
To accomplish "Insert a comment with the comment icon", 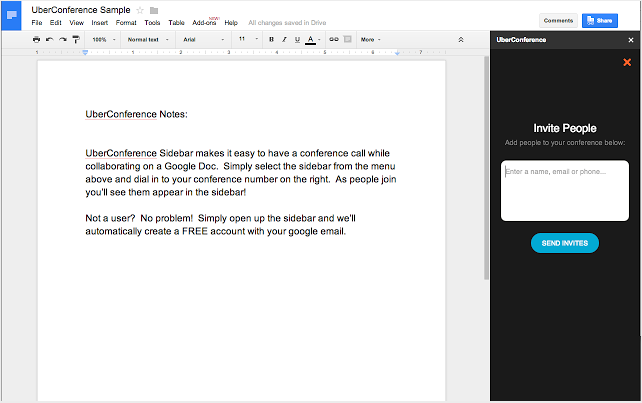I will coord(347,39).
